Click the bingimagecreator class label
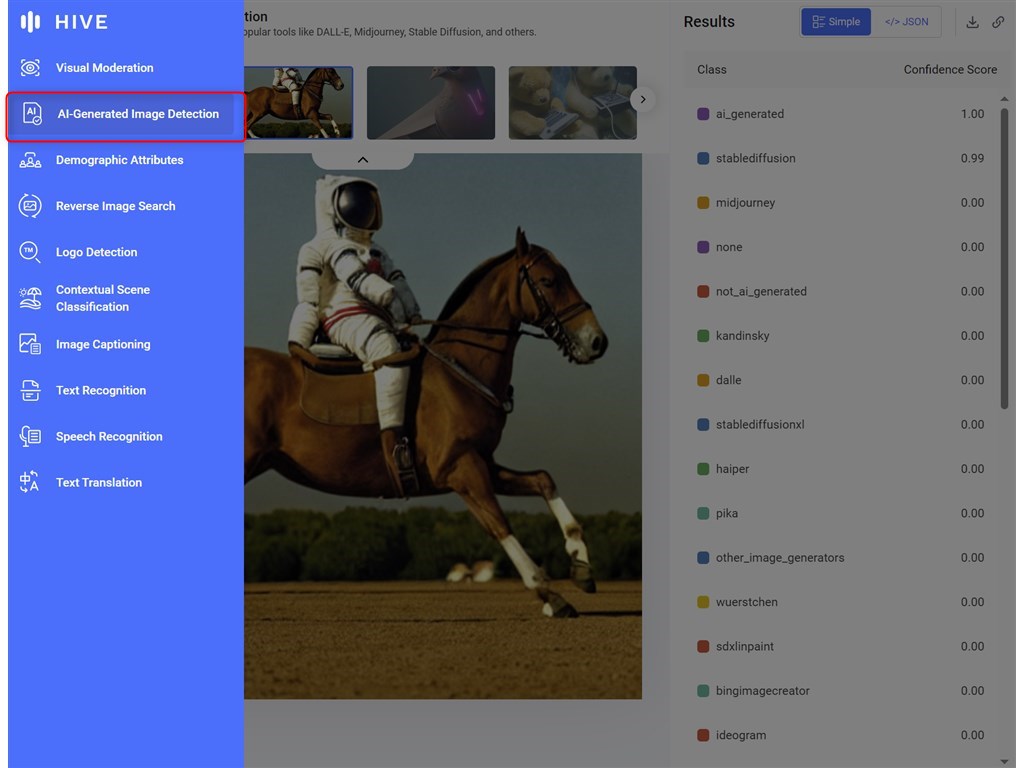1024x768 pixels. [762, 692]
